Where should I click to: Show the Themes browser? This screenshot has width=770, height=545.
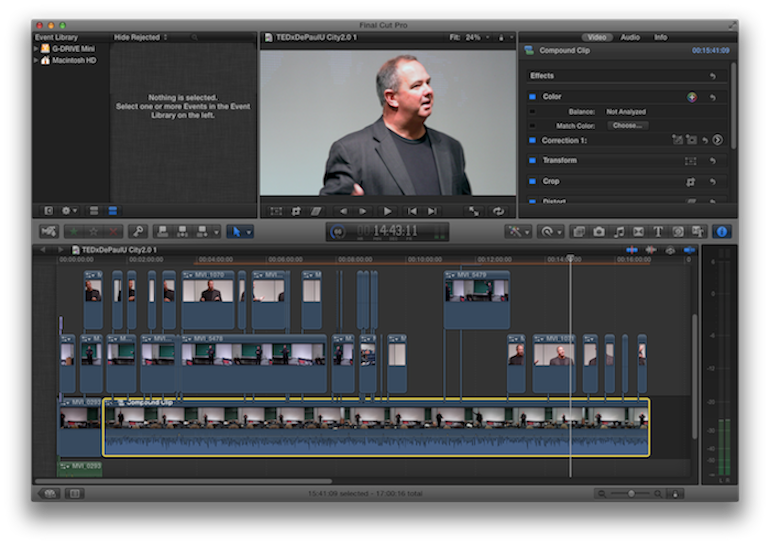(x=698, y=231)
